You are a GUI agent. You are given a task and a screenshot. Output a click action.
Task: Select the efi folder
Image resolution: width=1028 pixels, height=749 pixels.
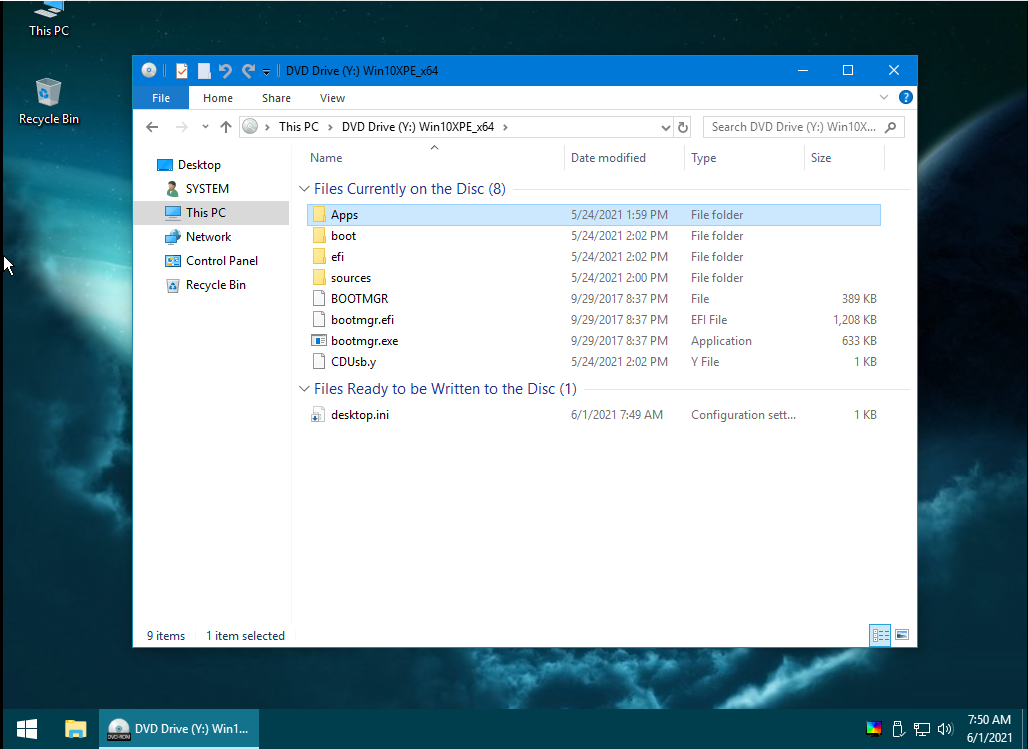(593, 256)
